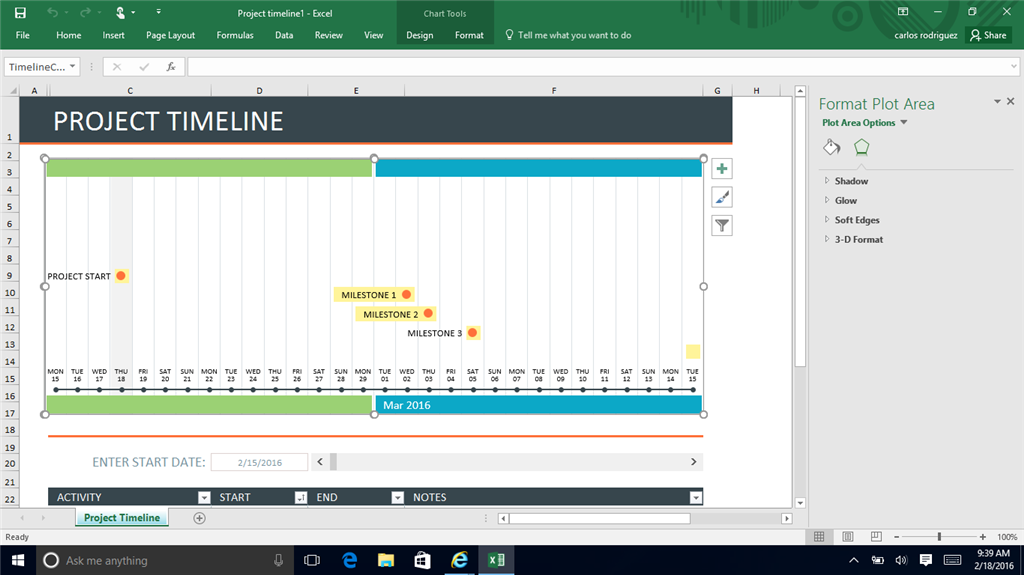Click zoom in plus button
The width and height of the screenshot is (1024, 575).
(x=982, y=537)
